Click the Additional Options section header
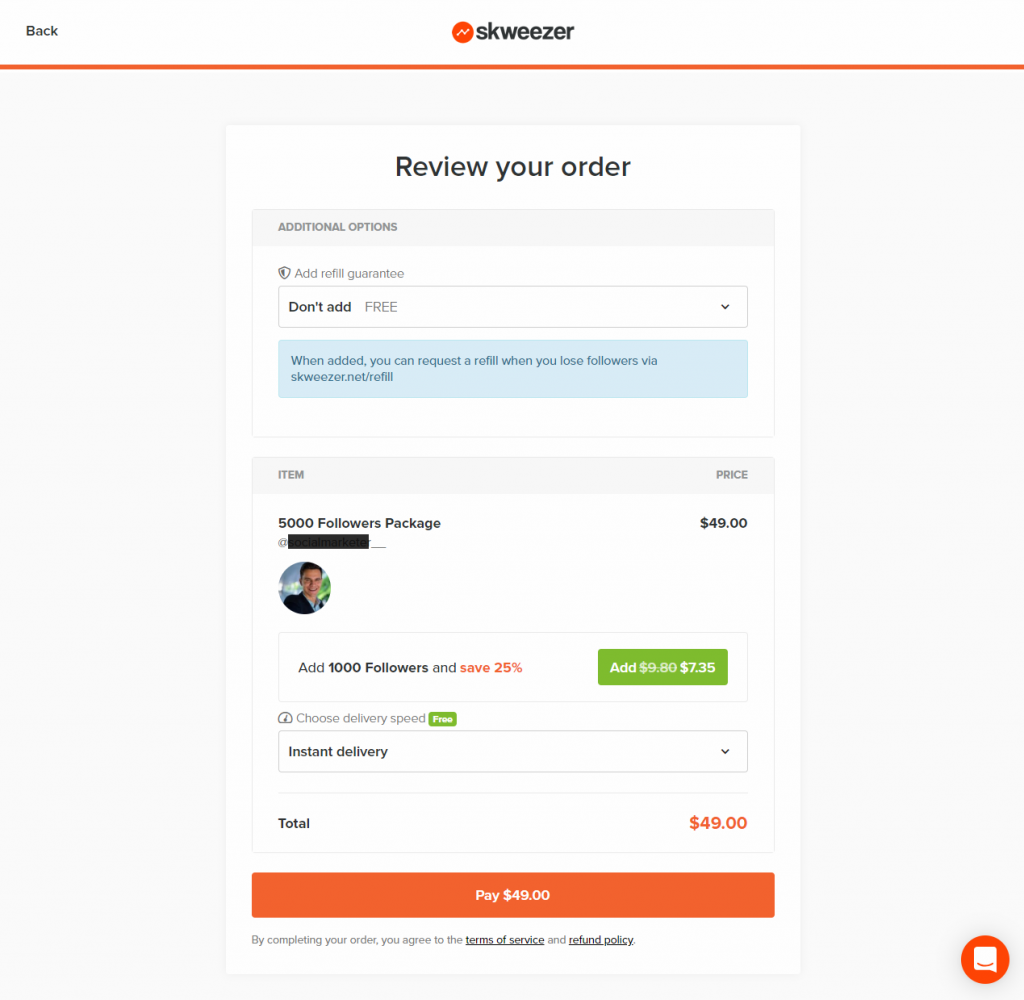 338,227
